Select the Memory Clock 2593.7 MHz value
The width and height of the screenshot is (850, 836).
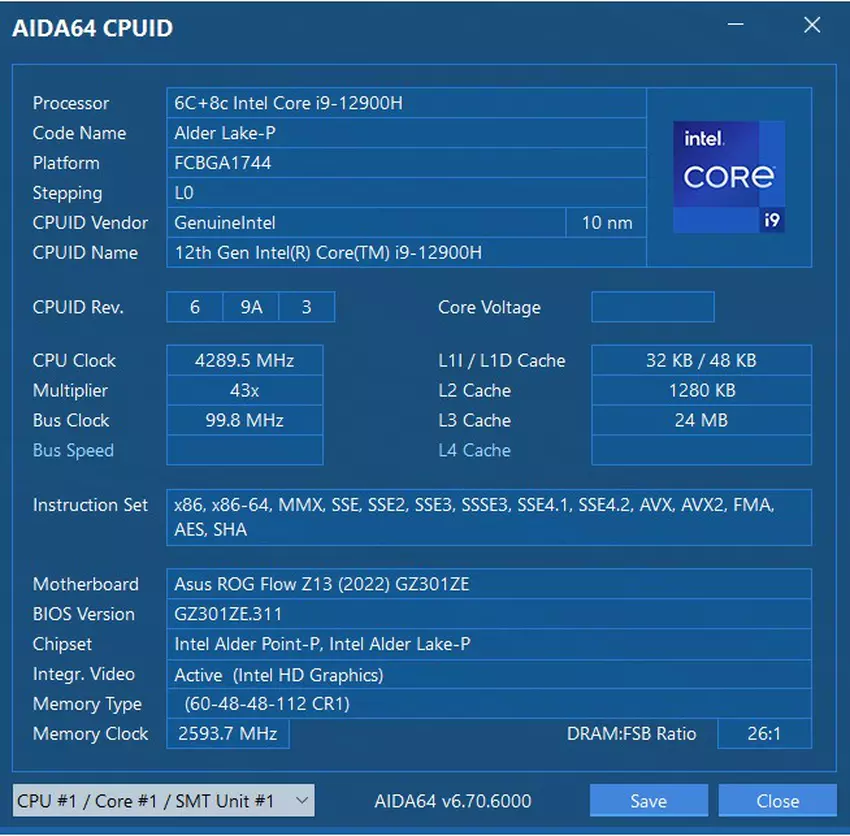pyautogui.click(x=228, y=734)
